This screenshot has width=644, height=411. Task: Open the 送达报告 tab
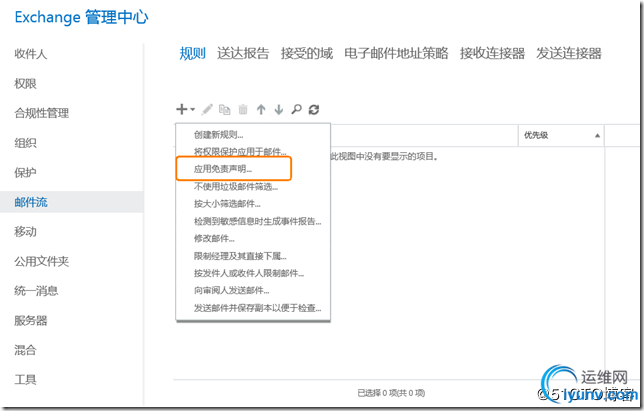tap(243, 53)
